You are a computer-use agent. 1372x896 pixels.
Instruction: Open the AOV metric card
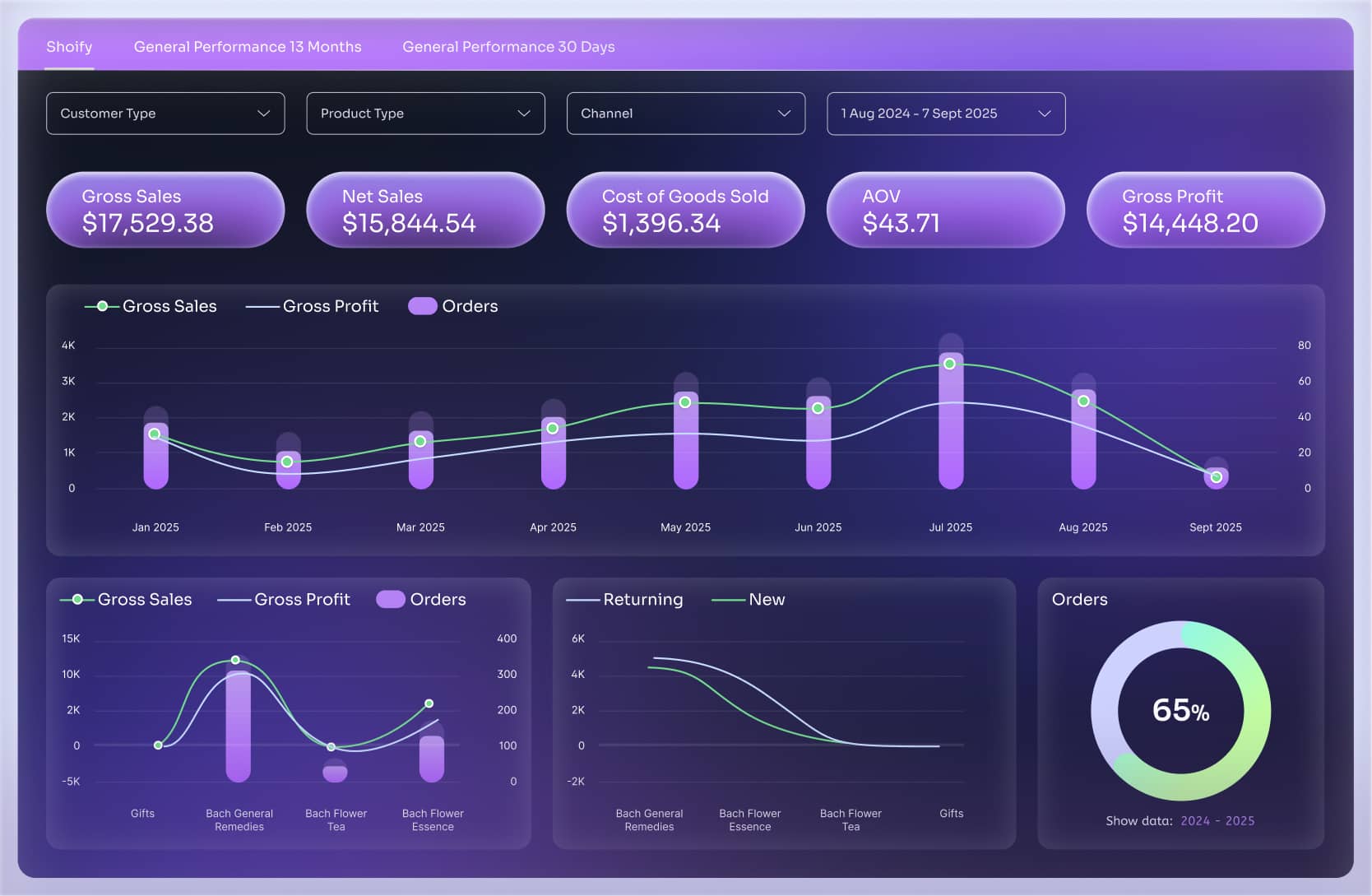tap(945, 210)
